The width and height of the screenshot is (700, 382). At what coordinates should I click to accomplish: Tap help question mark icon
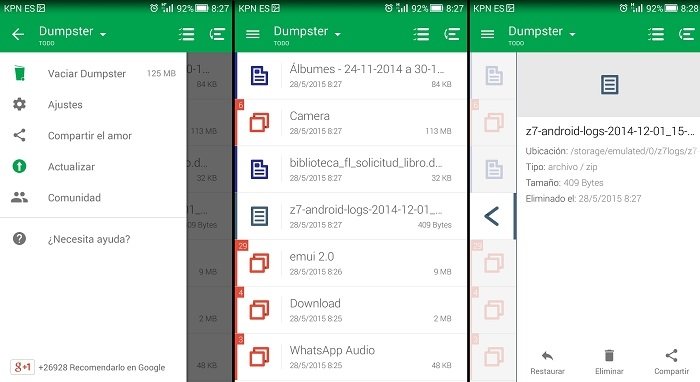coord(19,239)
